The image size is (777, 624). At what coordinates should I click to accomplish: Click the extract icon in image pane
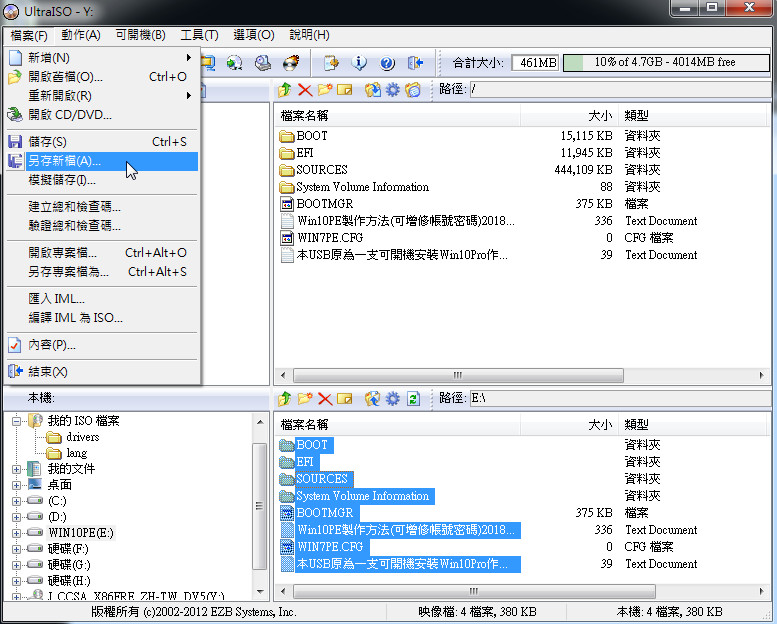coord(373,90)
